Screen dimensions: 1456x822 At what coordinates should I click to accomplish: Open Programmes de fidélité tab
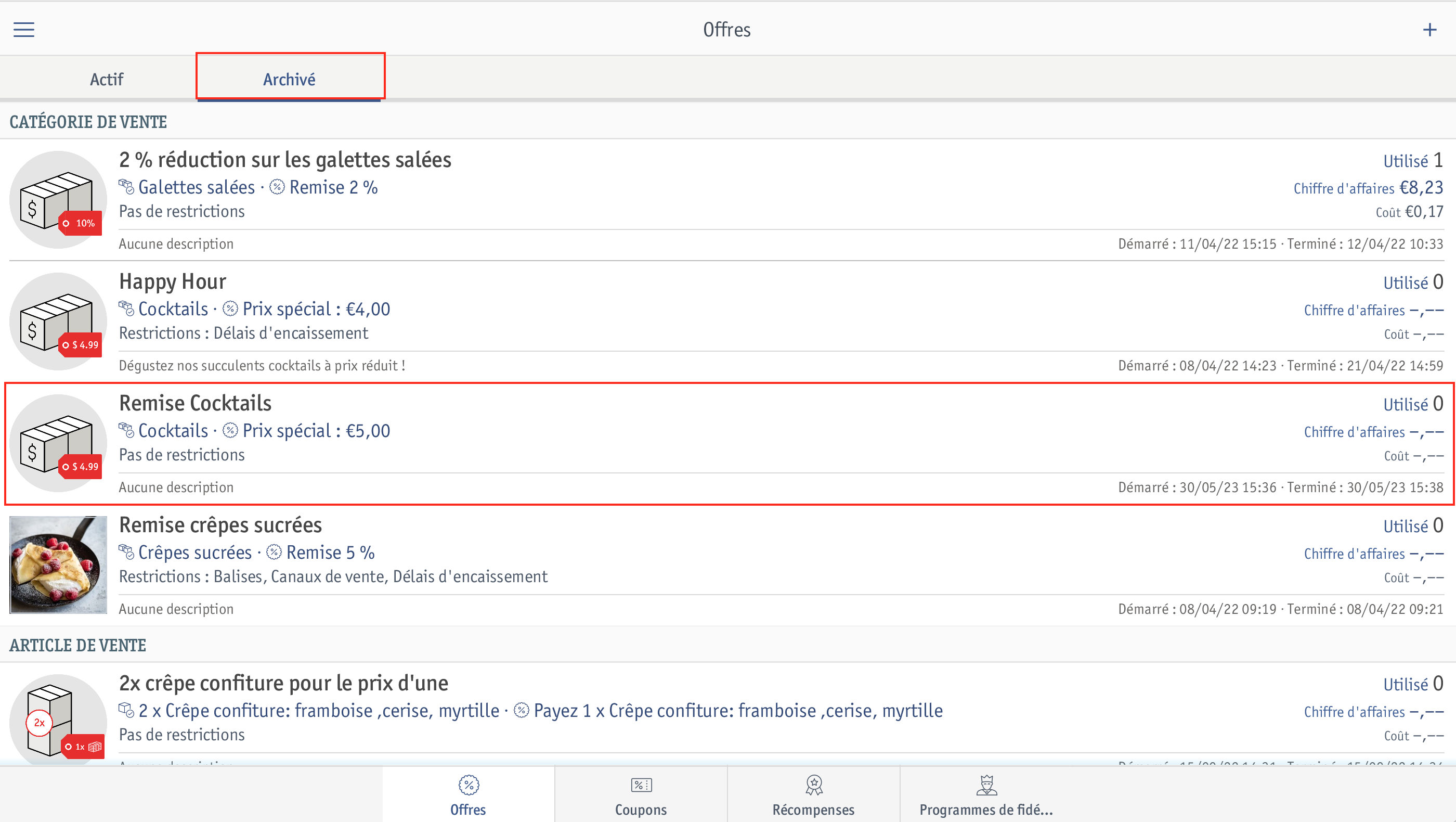986,794
